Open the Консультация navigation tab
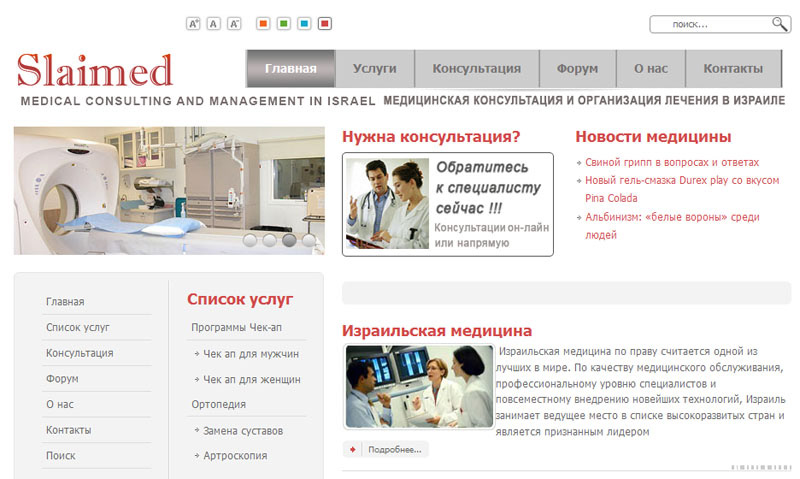 click(x=476, y=69)
